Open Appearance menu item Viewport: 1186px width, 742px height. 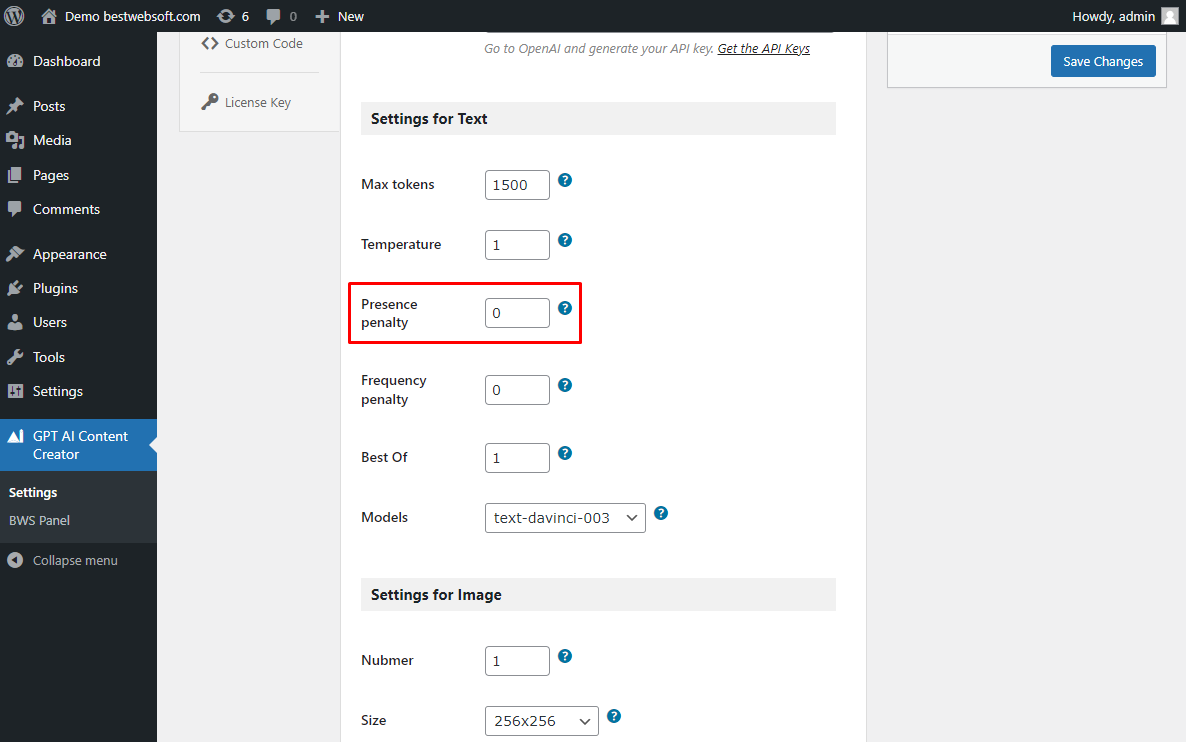78,254
